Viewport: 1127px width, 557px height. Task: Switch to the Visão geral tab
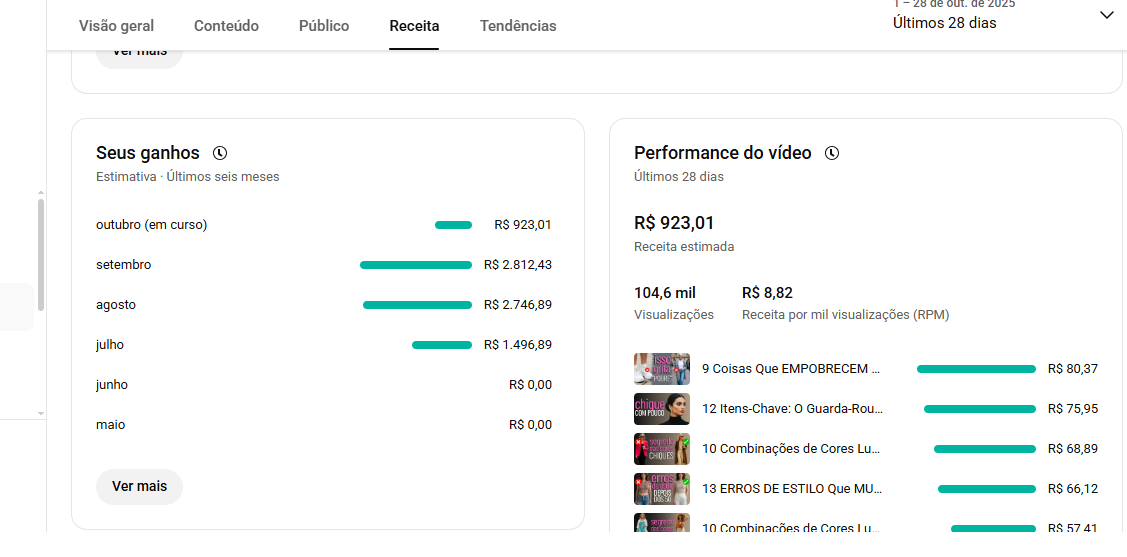pyautogui.click(x=116, y=26)
